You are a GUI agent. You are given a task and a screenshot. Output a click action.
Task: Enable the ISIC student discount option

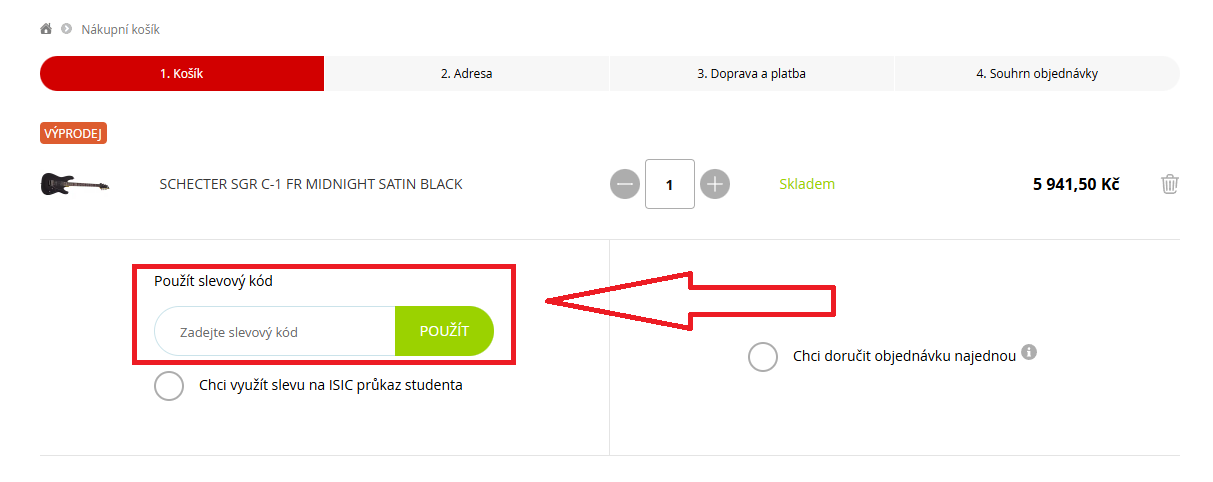pyautogui.click(x=169, y=385)
